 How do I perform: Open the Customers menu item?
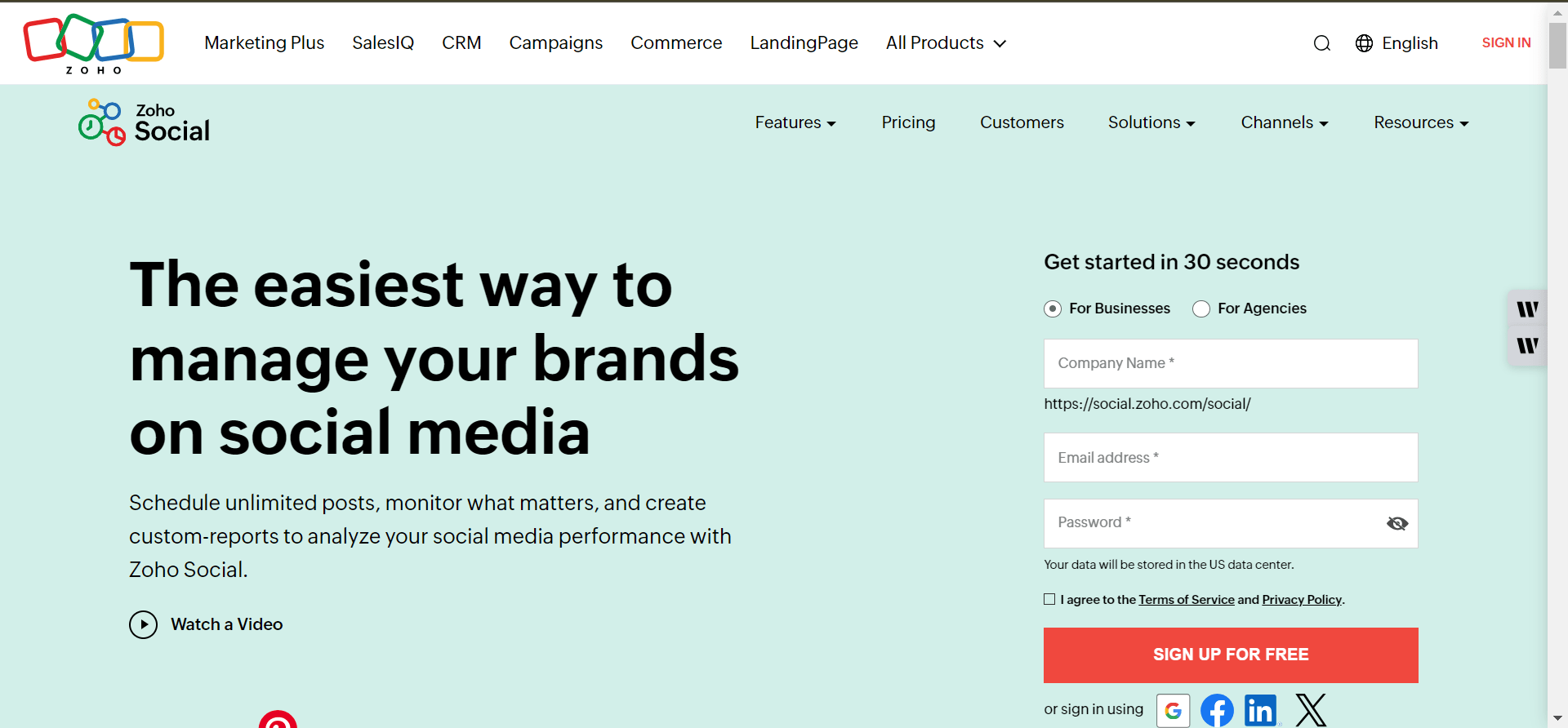coord(1022,122)
